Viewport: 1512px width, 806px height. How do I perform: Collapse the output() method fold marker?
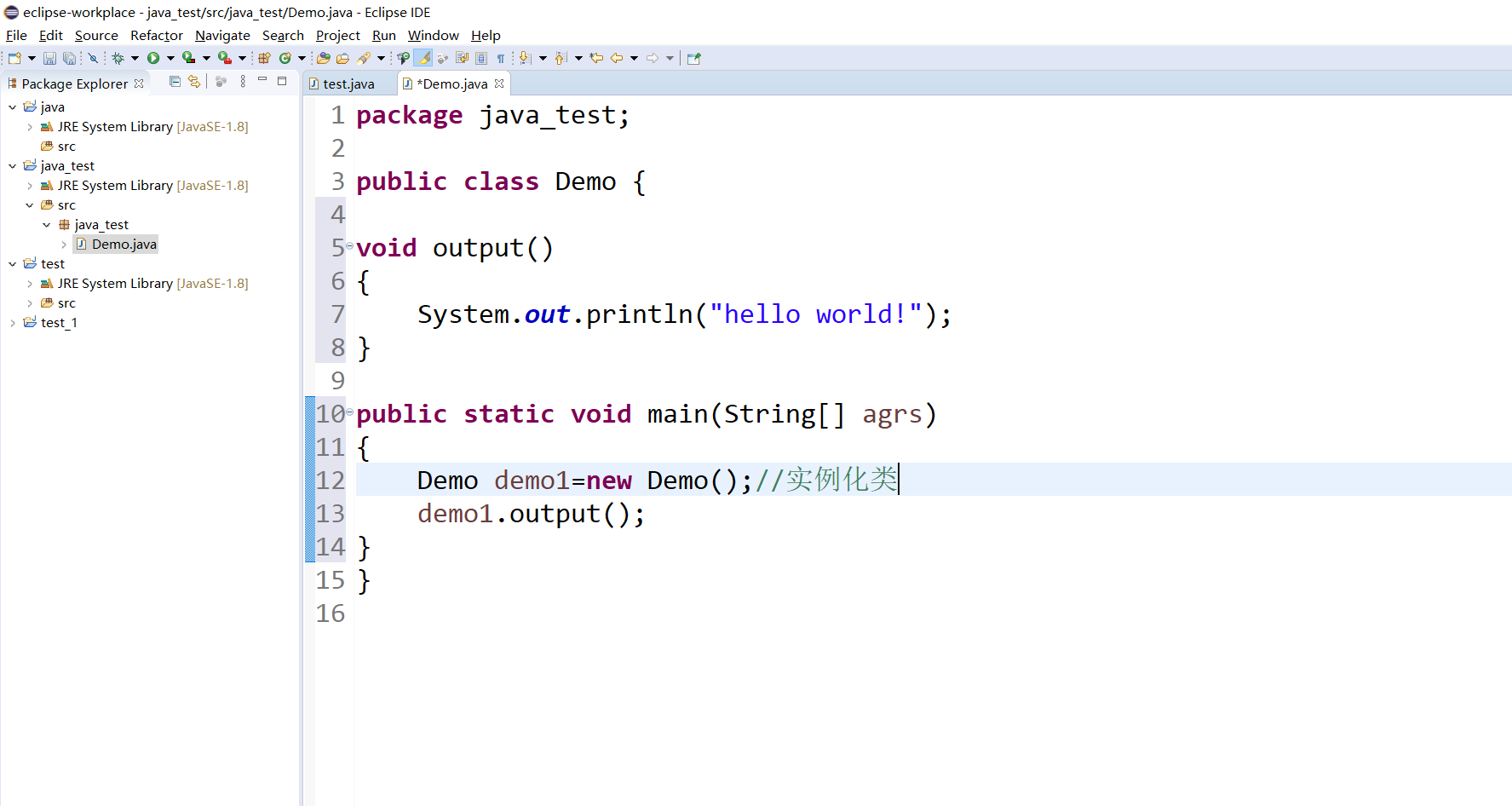(349, 246)
